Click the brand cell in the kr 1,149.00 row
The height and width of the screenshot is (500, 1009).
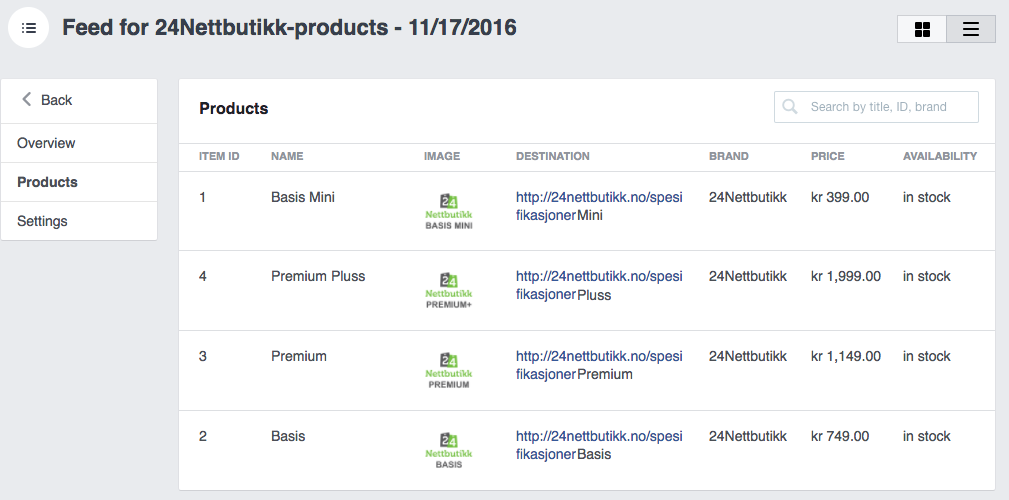coord(748,356)
